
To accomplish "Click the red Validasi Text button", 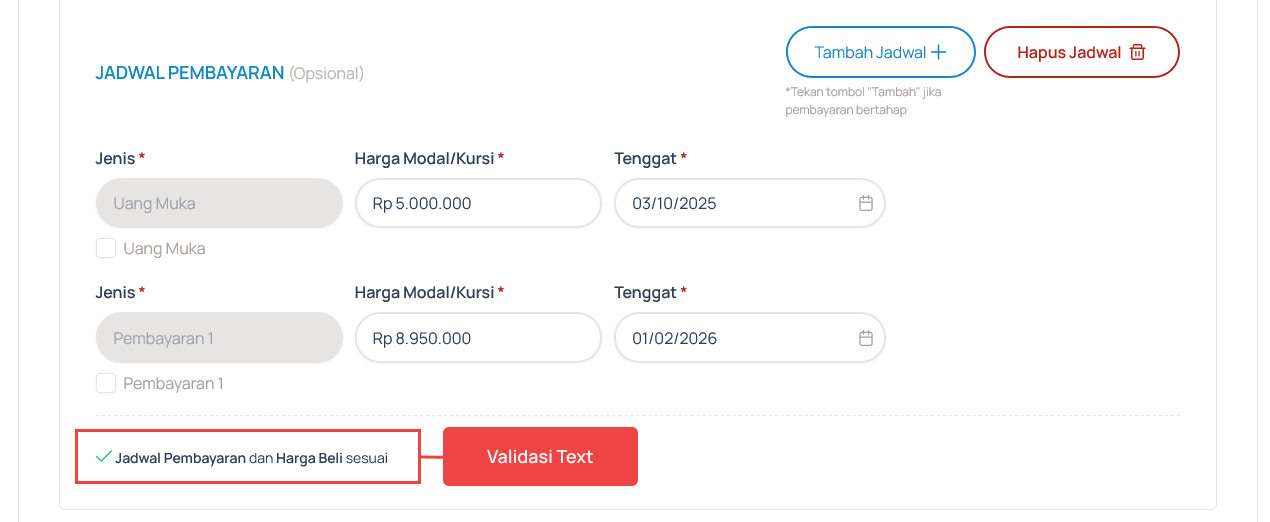I will (540, 457).
